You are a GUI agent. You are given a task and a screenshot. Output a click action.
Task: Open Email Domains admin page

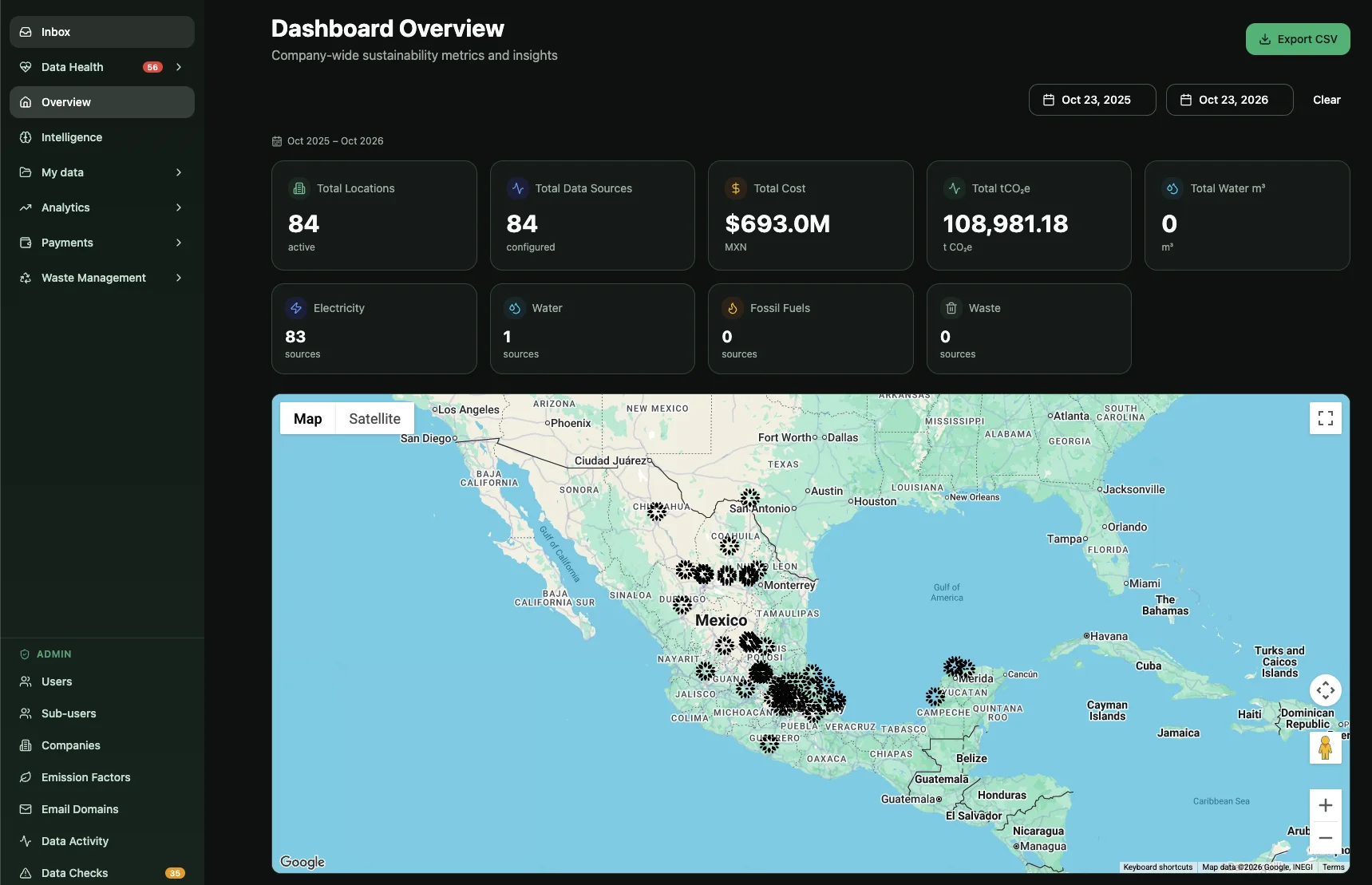[x=102, y=809]
